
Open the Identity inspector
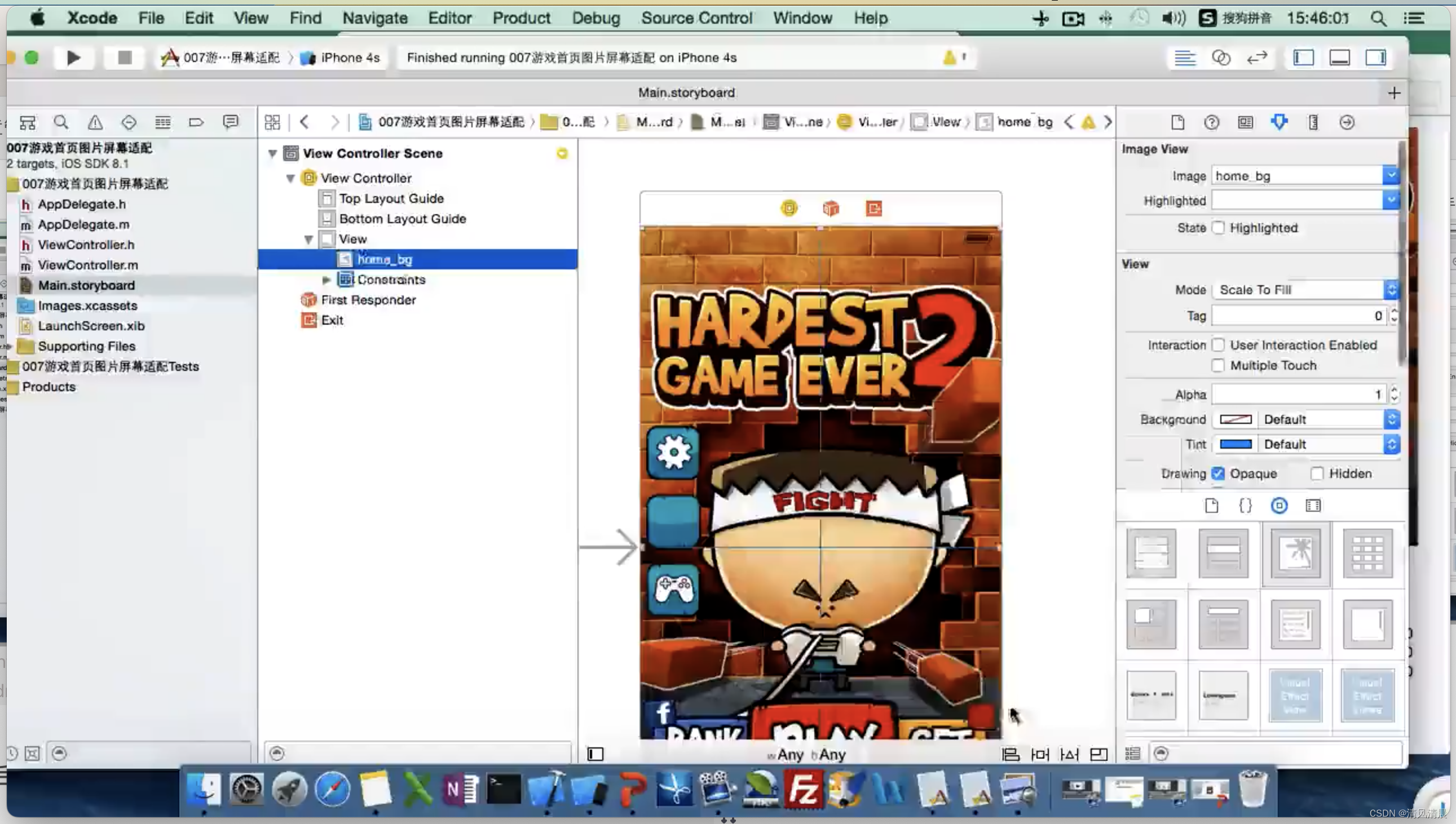1246,122
